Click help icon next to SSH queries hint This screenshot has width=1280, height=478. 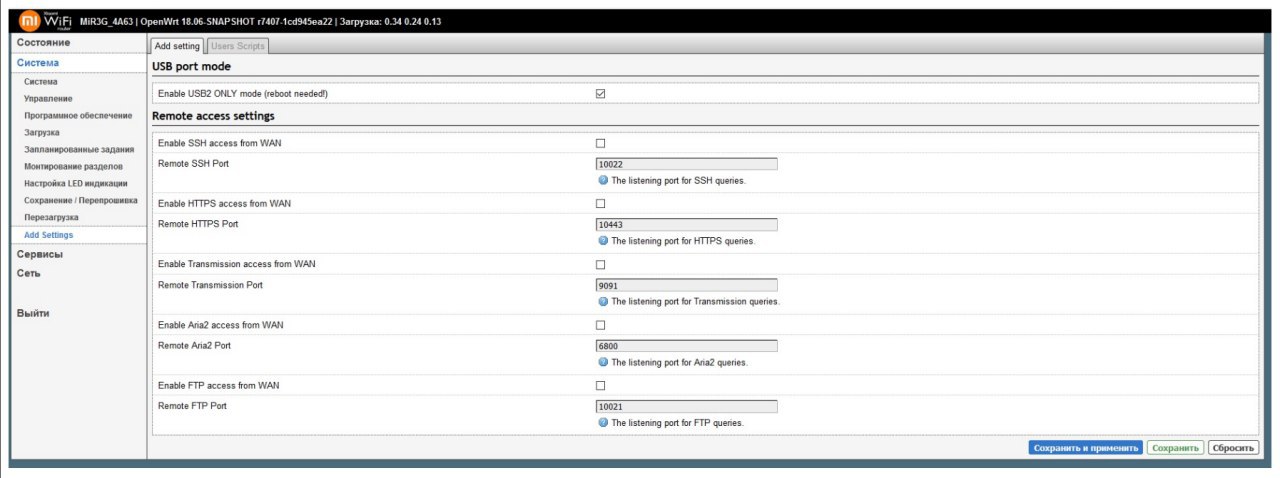(603, 181)
